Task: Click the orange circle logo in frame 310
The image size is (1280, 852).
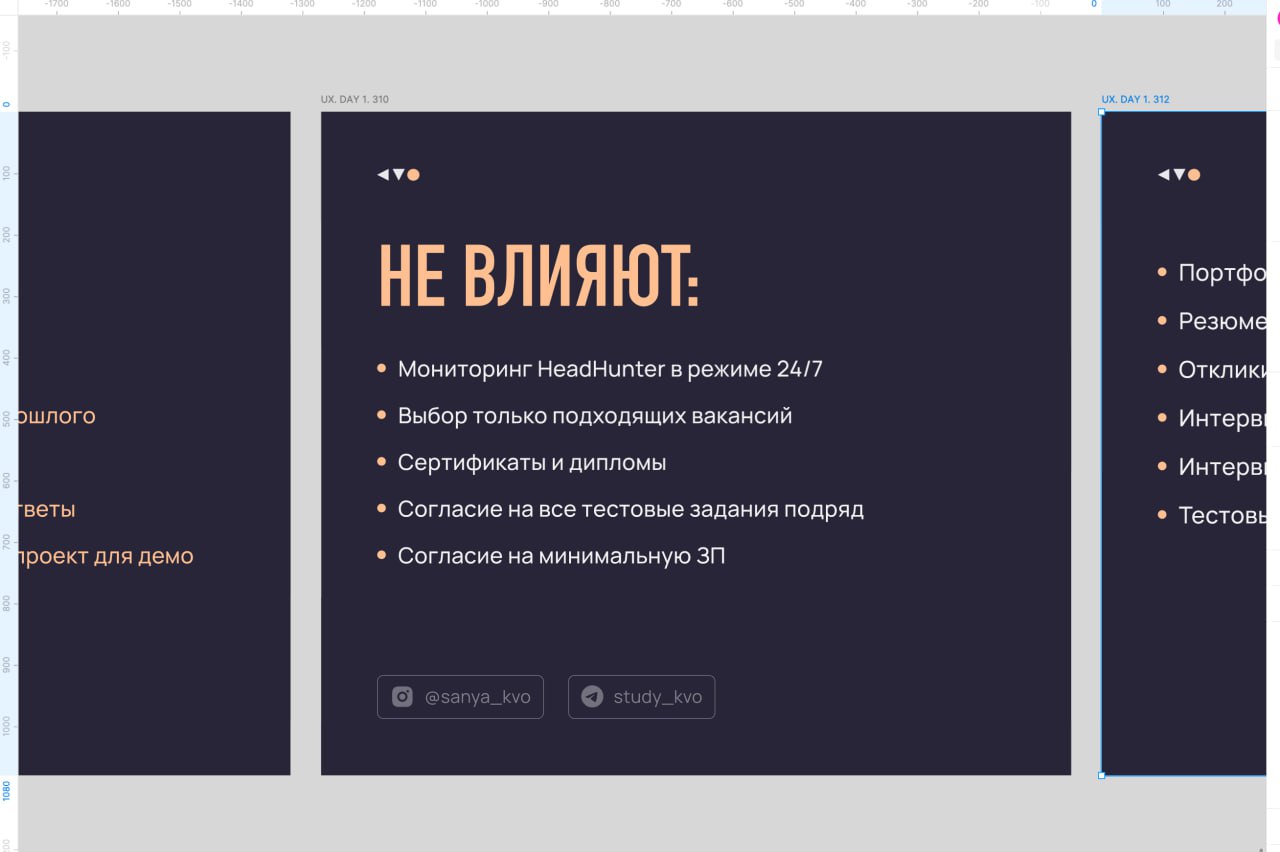Action: click(x=413, y=175)
